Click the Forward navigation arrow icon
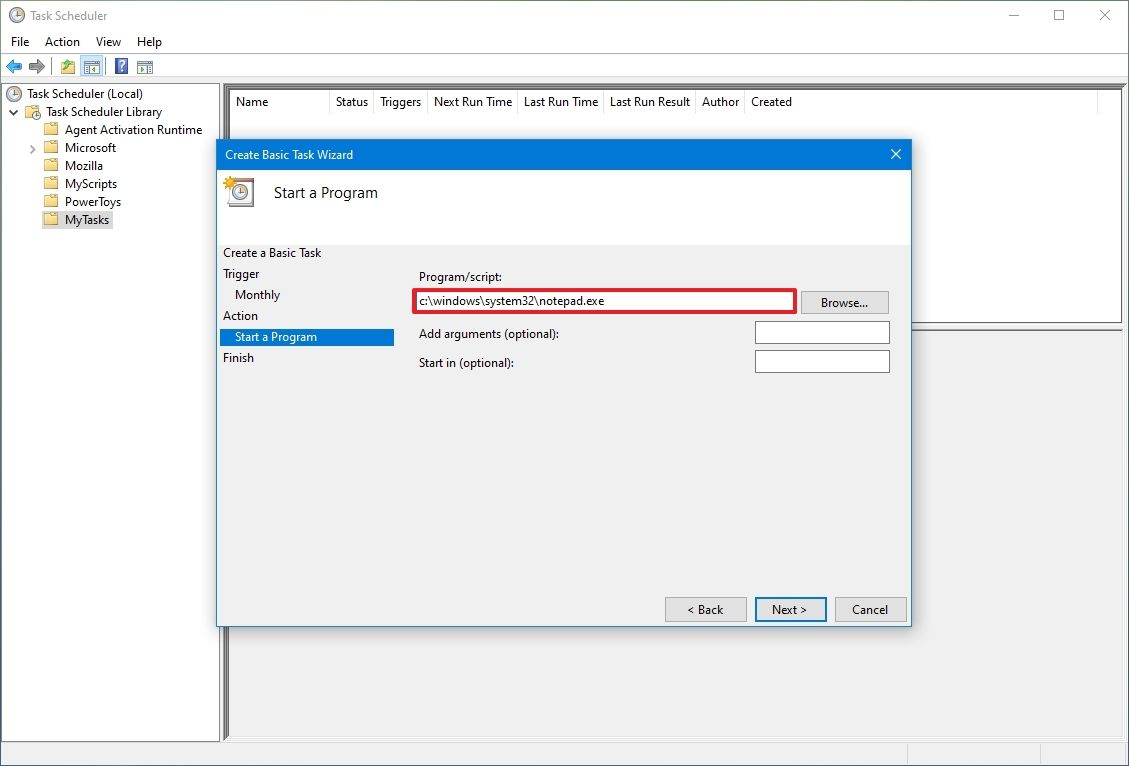The image size is (1129, 766). tap(36, 66)
